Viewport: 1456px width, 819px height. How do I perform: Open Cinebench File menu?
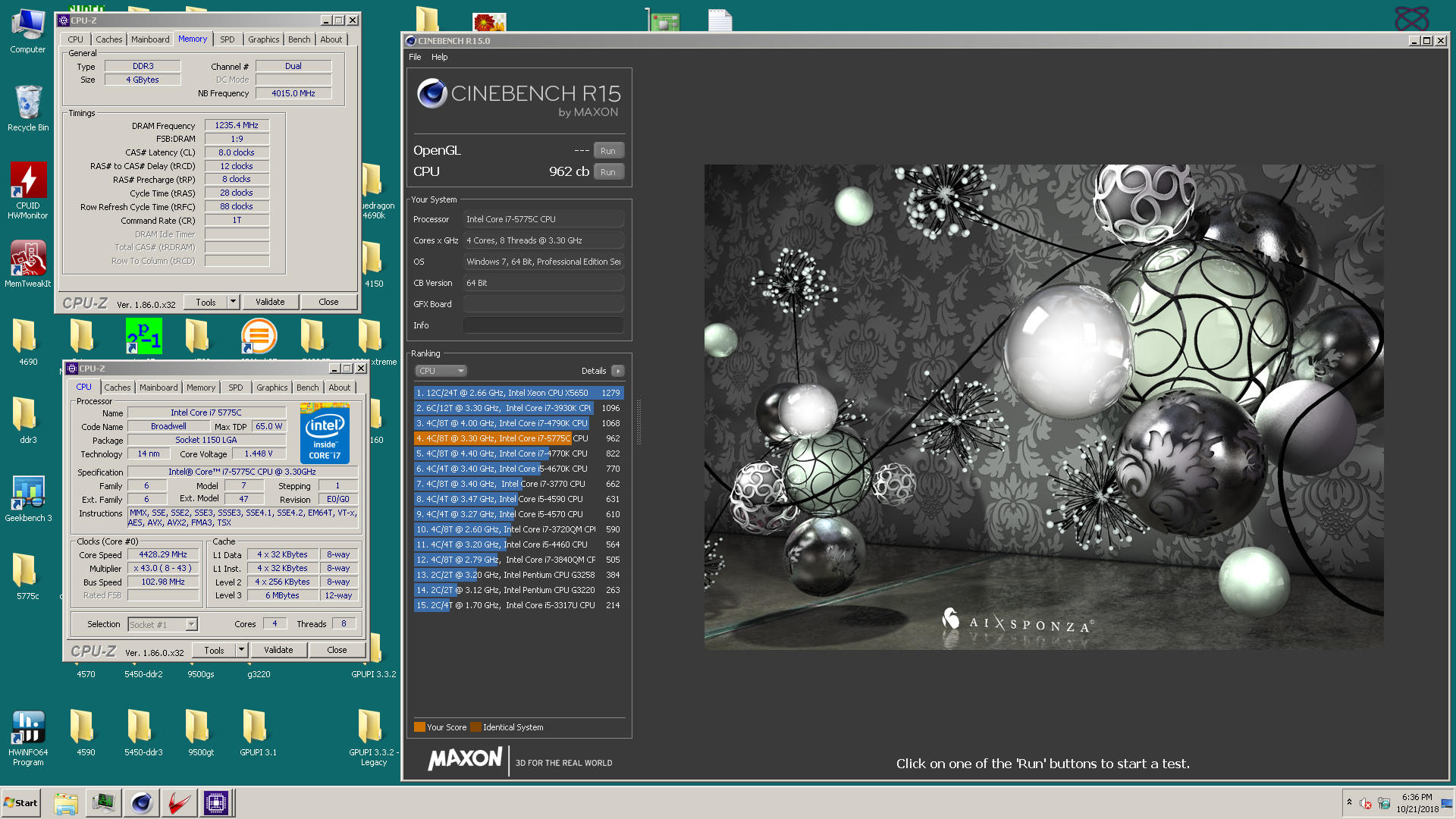pos(415,57)
